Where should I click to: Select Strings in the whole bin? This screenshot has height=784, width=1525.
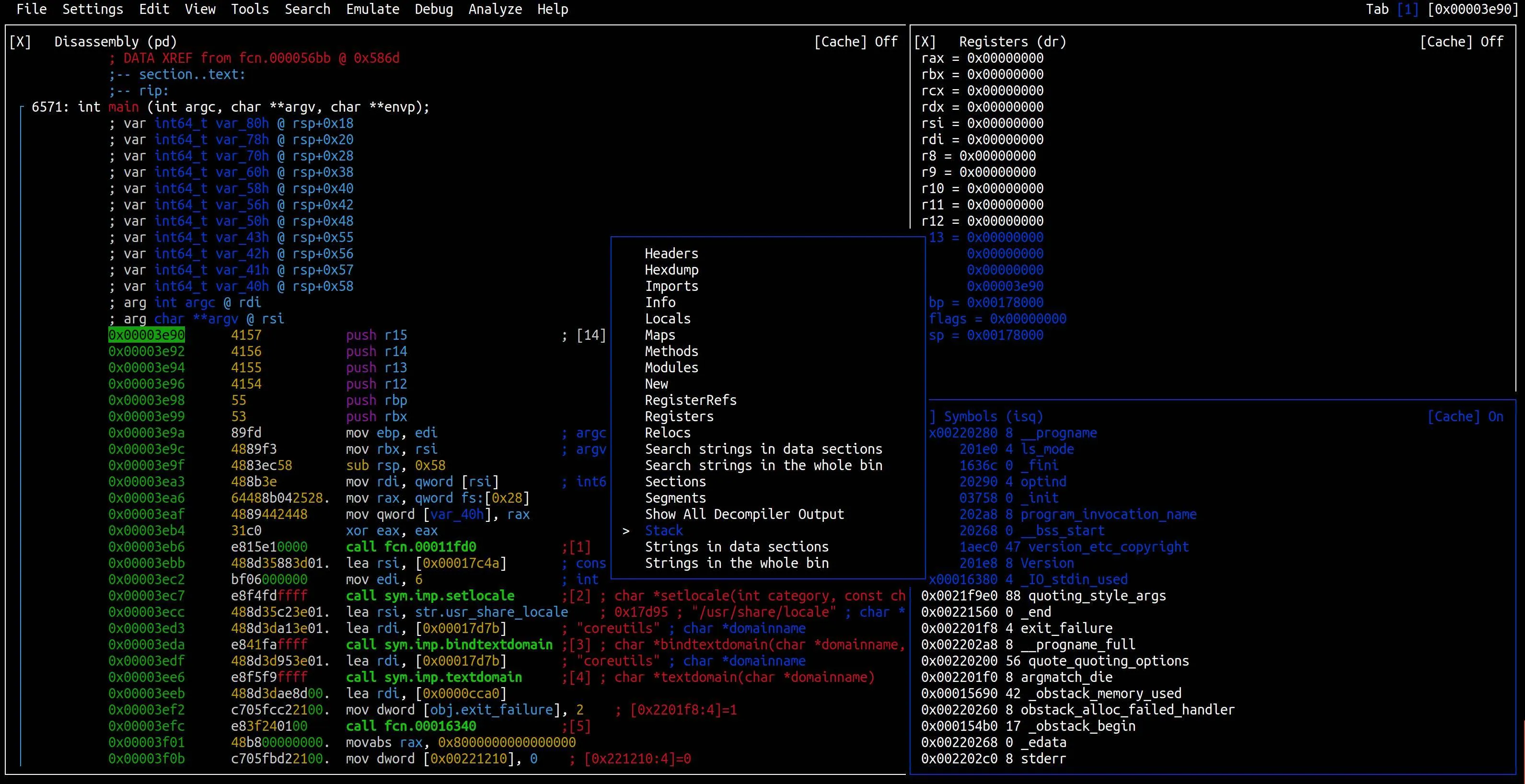[737, 563]
